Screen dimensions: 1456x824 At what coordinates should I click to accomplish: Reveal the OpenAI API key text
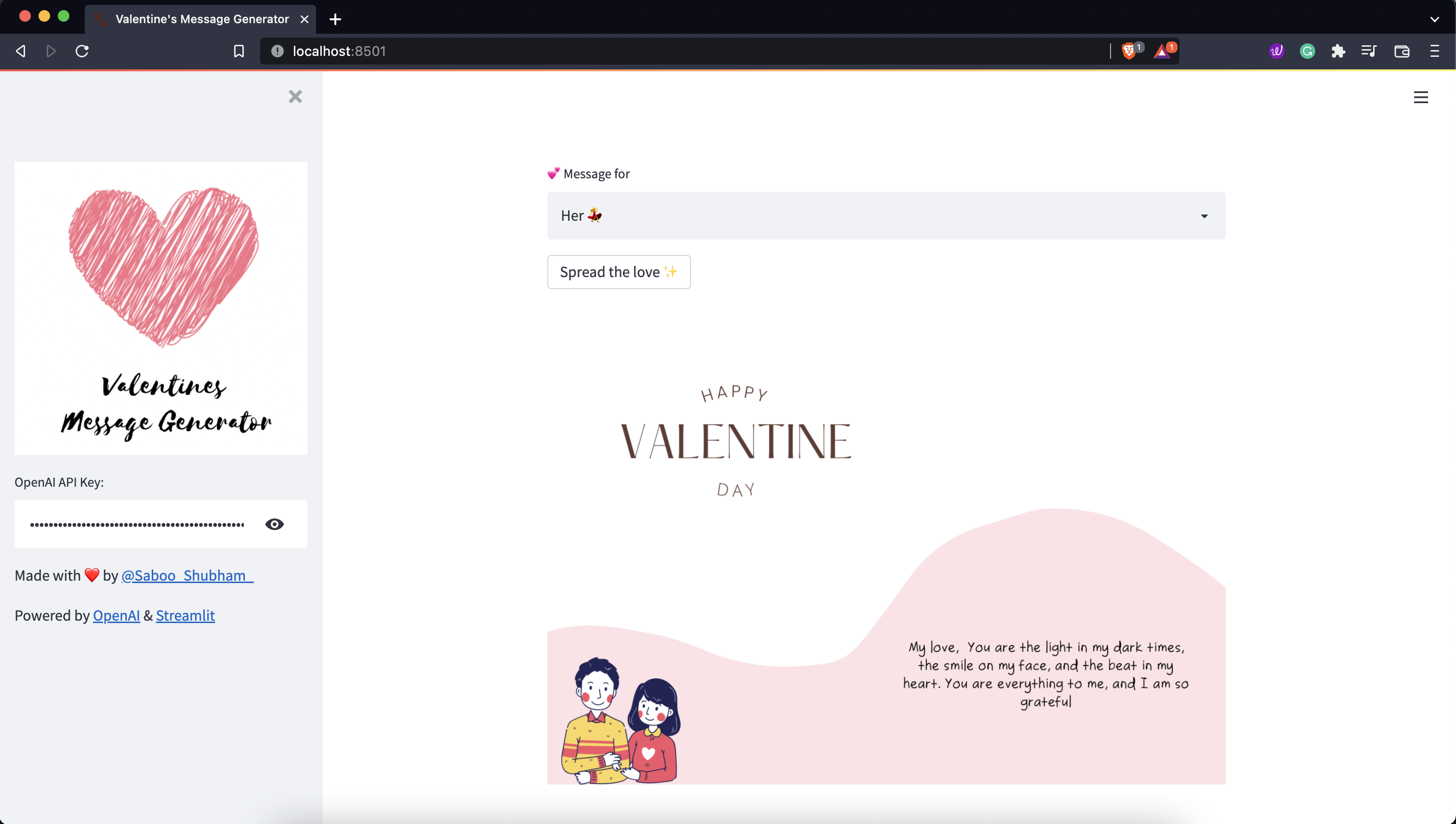(274, 524)
